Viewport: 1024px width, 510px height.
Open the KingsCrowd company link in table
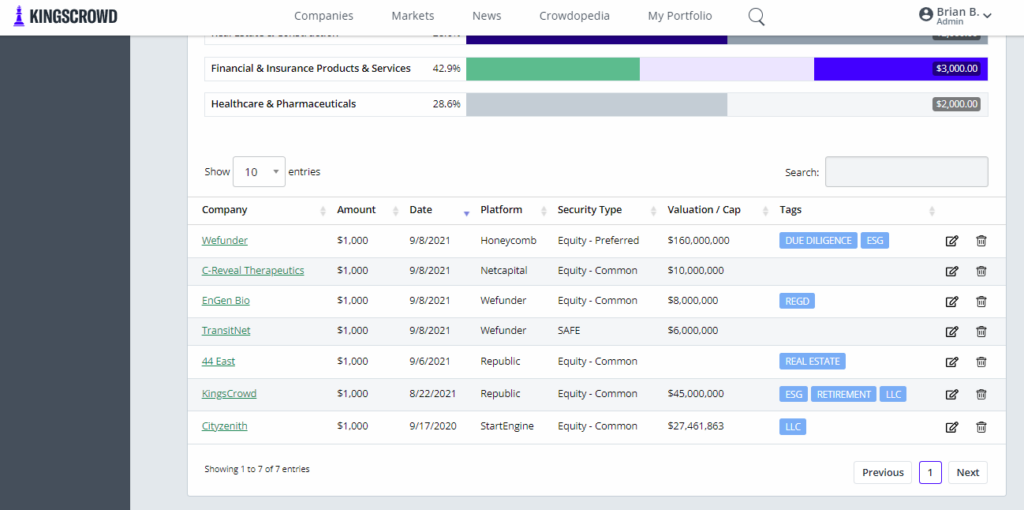[229, 394]
